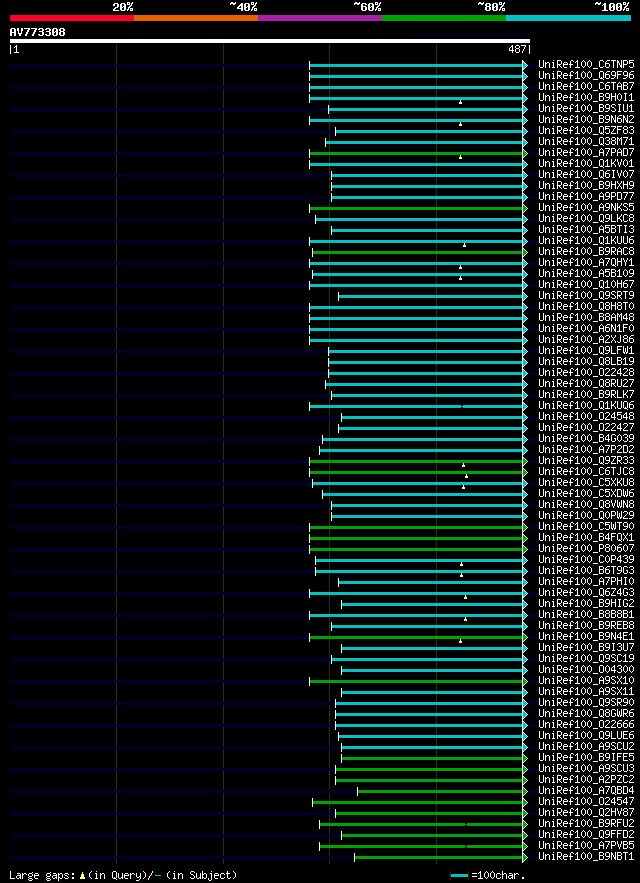Open the UniRef100_B8AM48 hit label
Image resolution: width=640 pixels, height=883 pixels.
point(586,318)
